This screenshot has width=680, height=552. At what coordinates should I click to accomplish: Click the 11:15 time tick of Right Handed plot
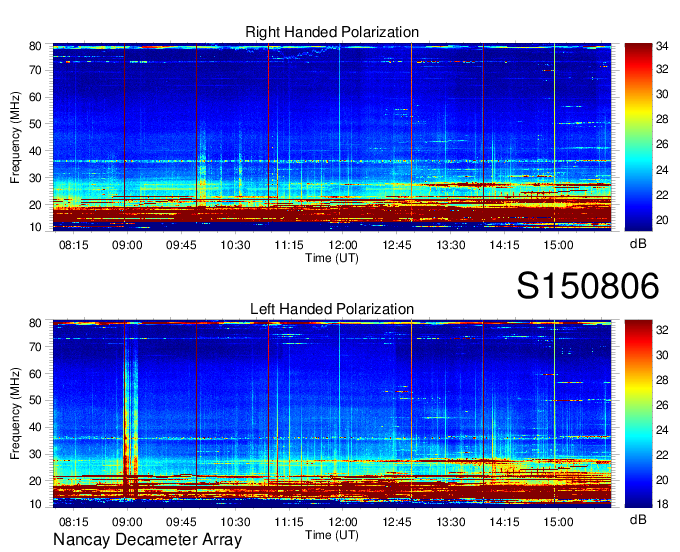pyautogui.click(x=289, y=245)
